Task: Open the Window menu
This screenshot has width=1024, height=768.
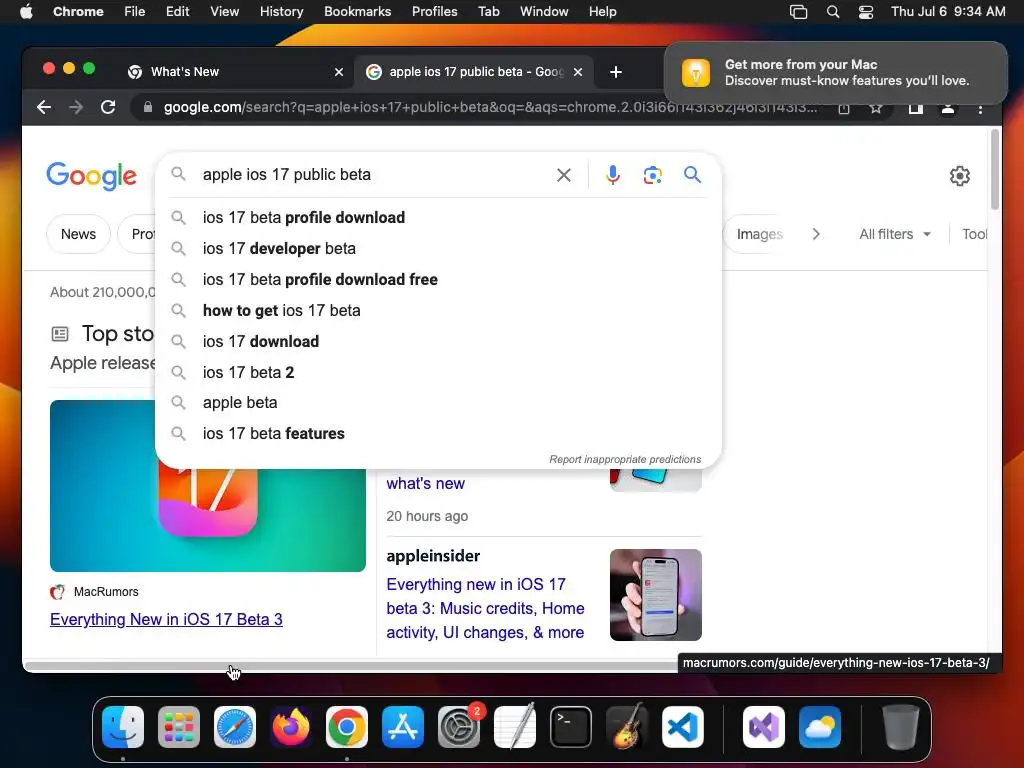Action: click(544, 12)
